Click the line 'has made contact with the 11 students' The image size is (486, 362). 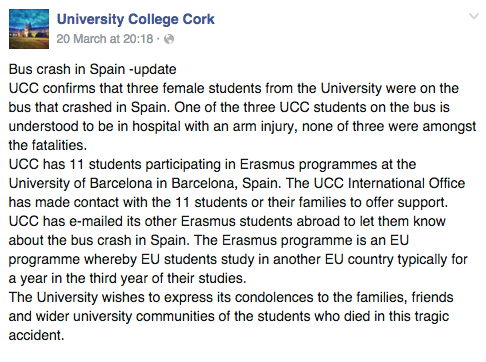[x=228, y=202]
